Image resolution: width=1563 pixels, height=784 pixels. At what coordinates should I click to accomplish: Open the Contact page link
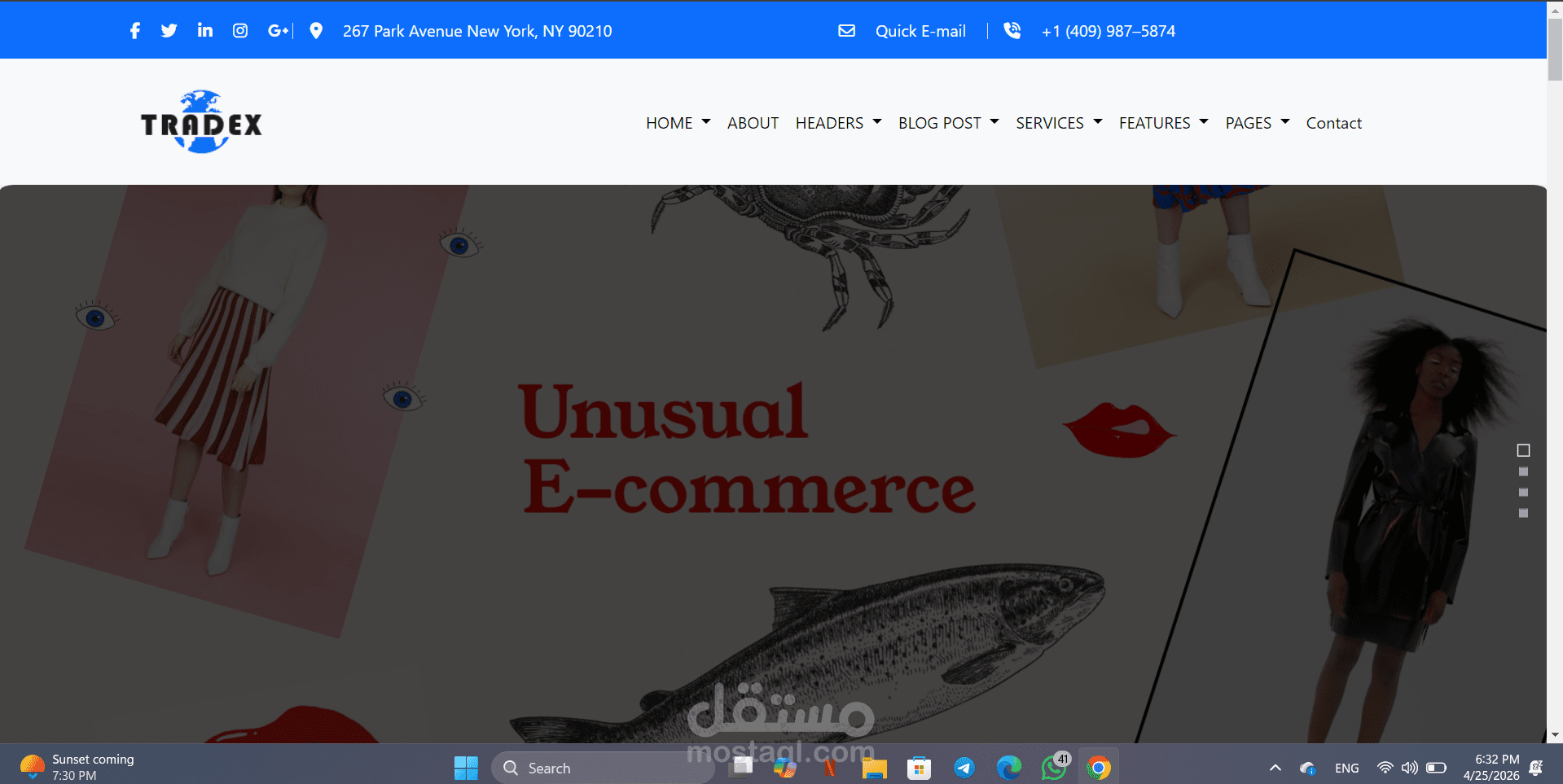1333,123
